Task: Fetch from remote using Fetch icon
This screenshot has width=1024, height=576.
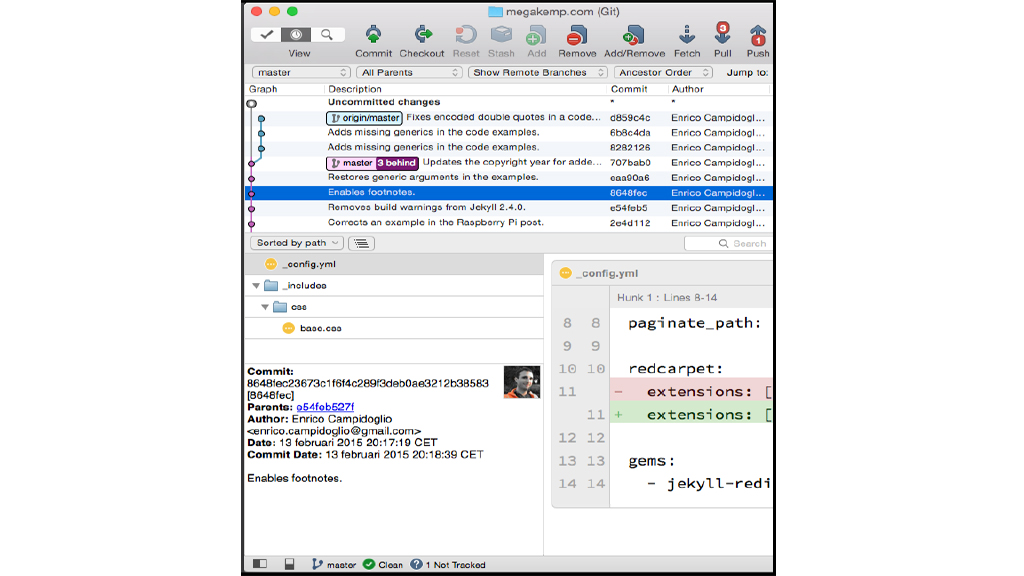Action: (x=687, y=35)
